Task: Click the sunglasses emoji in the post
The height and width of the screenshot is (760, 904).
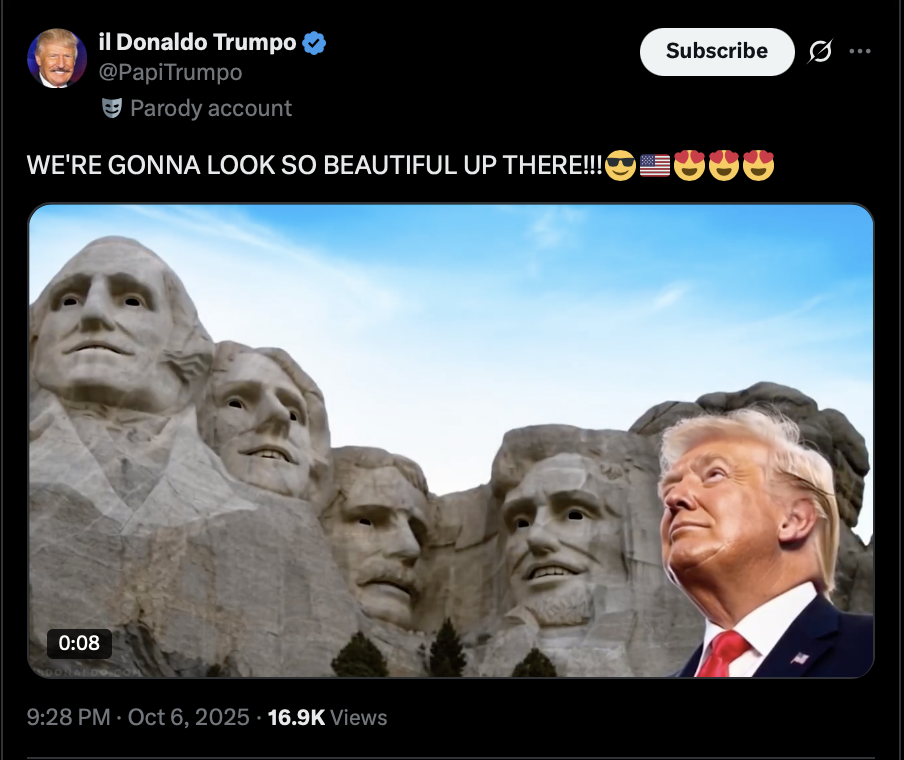Action: pos(620,165)
